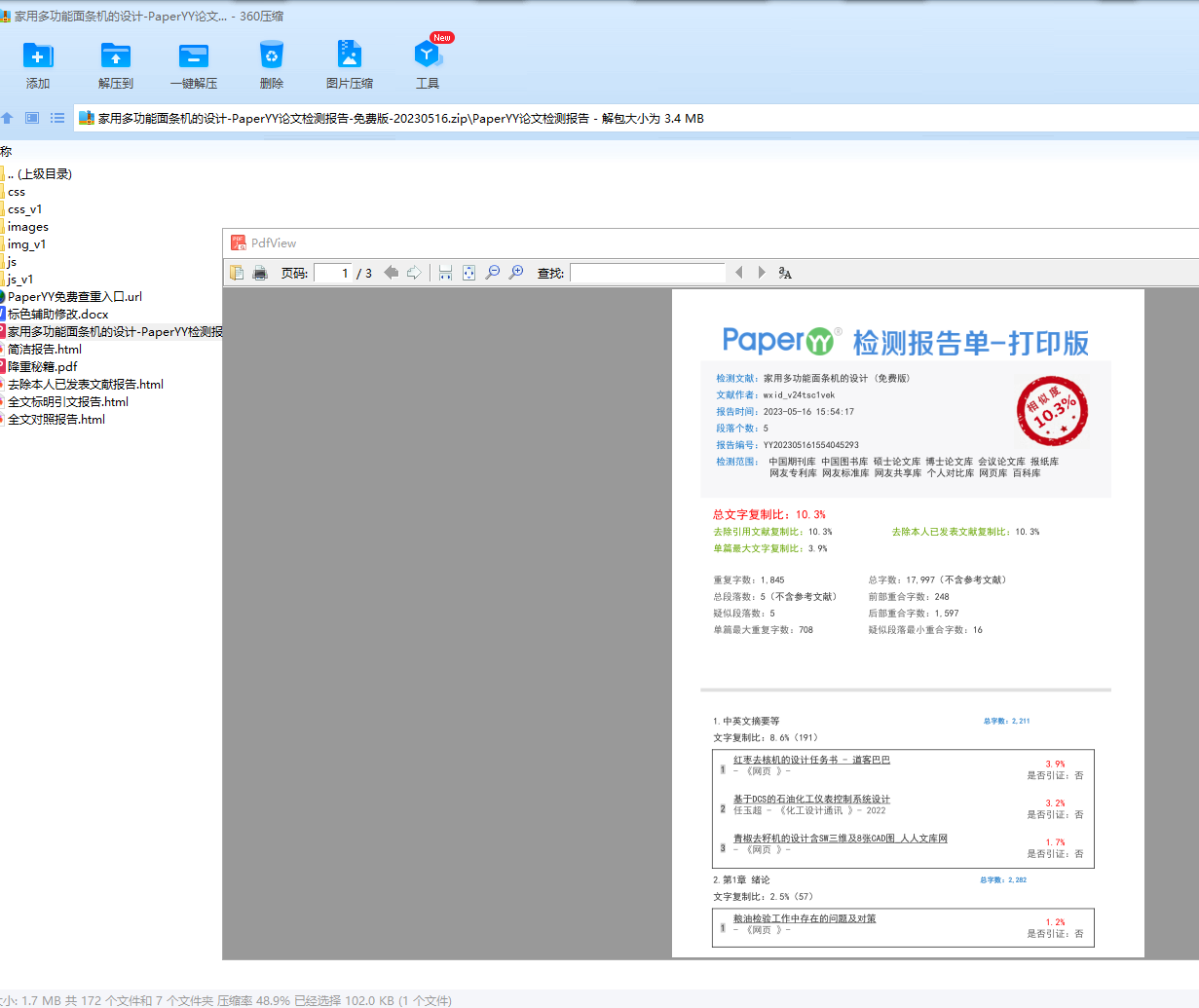Image resolution: width=1199 pixels, height=1008 pixels.
Task: Go to previous PDF page arrow
Action: (x=391, y=273)
